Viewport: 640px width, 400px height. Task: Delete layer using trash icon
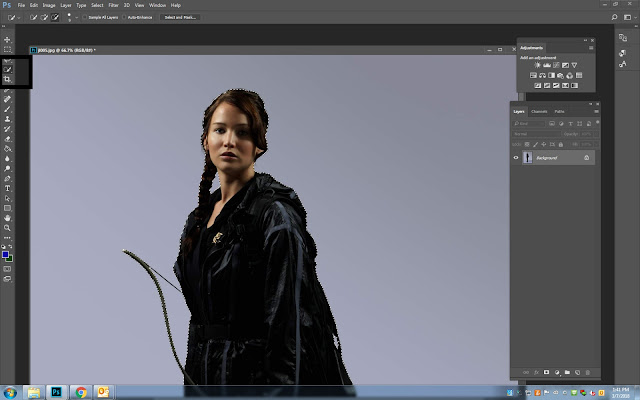[588, 372]
